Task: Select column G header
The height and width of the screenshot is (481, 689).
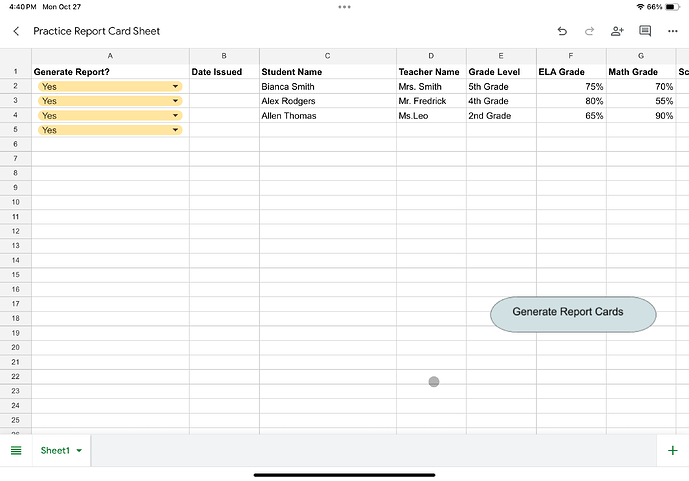Action: click(641, 56)
